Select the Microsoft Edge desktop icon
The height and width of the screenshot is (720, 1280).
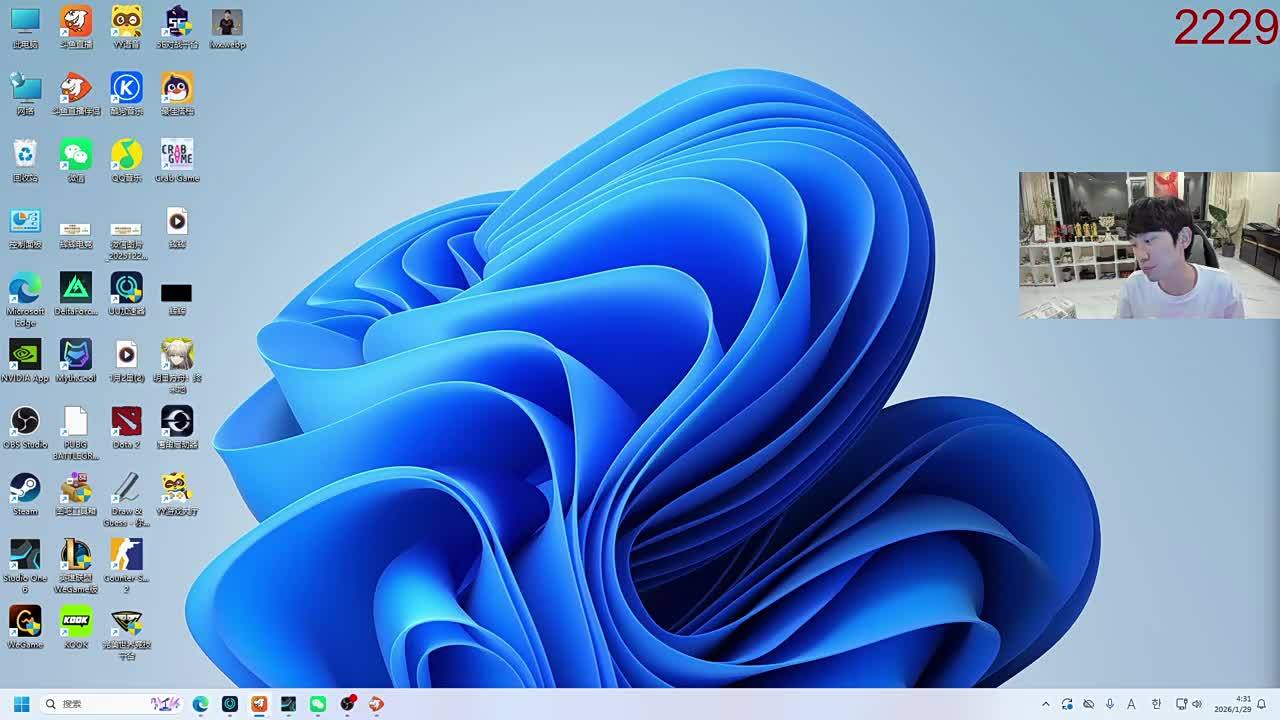point(25,289)
